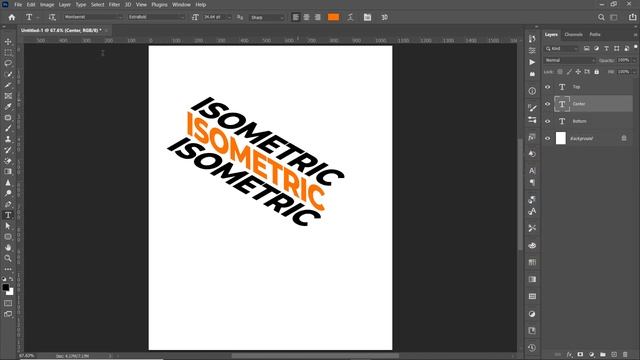Toggle the Character and Paragraph panels icon
The width and height of the screenshot is (640, 360).
click(367, 17)
